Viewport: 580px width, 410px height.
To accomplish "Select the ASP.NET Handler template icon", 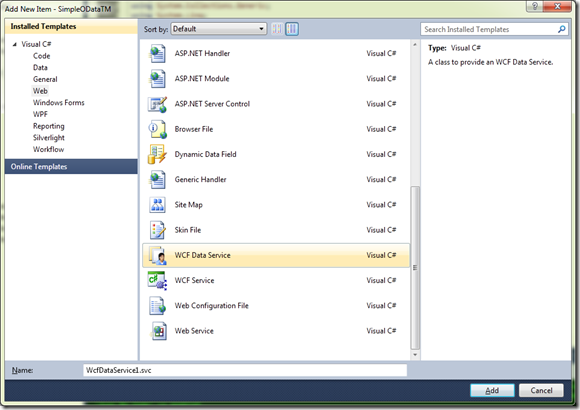I will (x=157, y=54).
